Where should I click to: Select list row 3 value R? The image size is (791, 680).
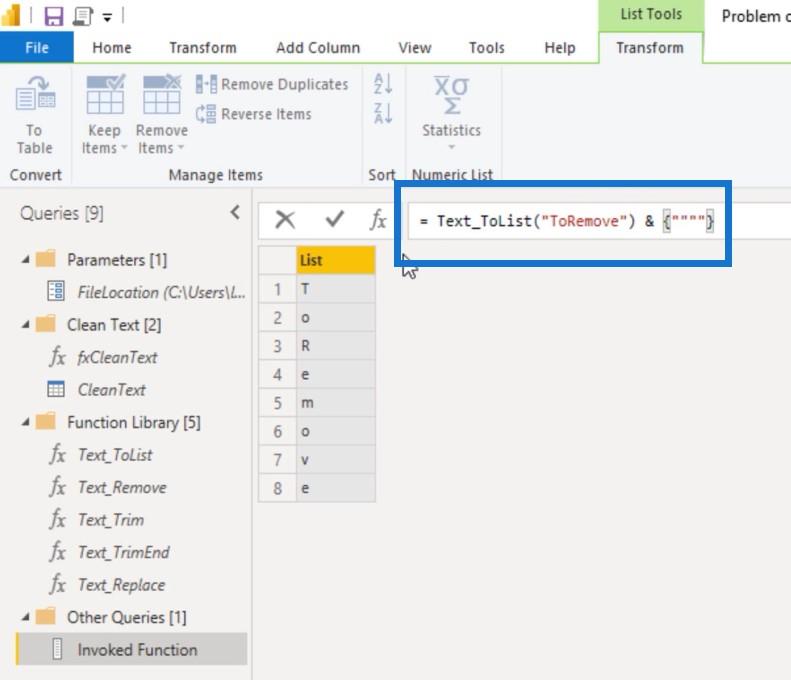coord(335,346)
